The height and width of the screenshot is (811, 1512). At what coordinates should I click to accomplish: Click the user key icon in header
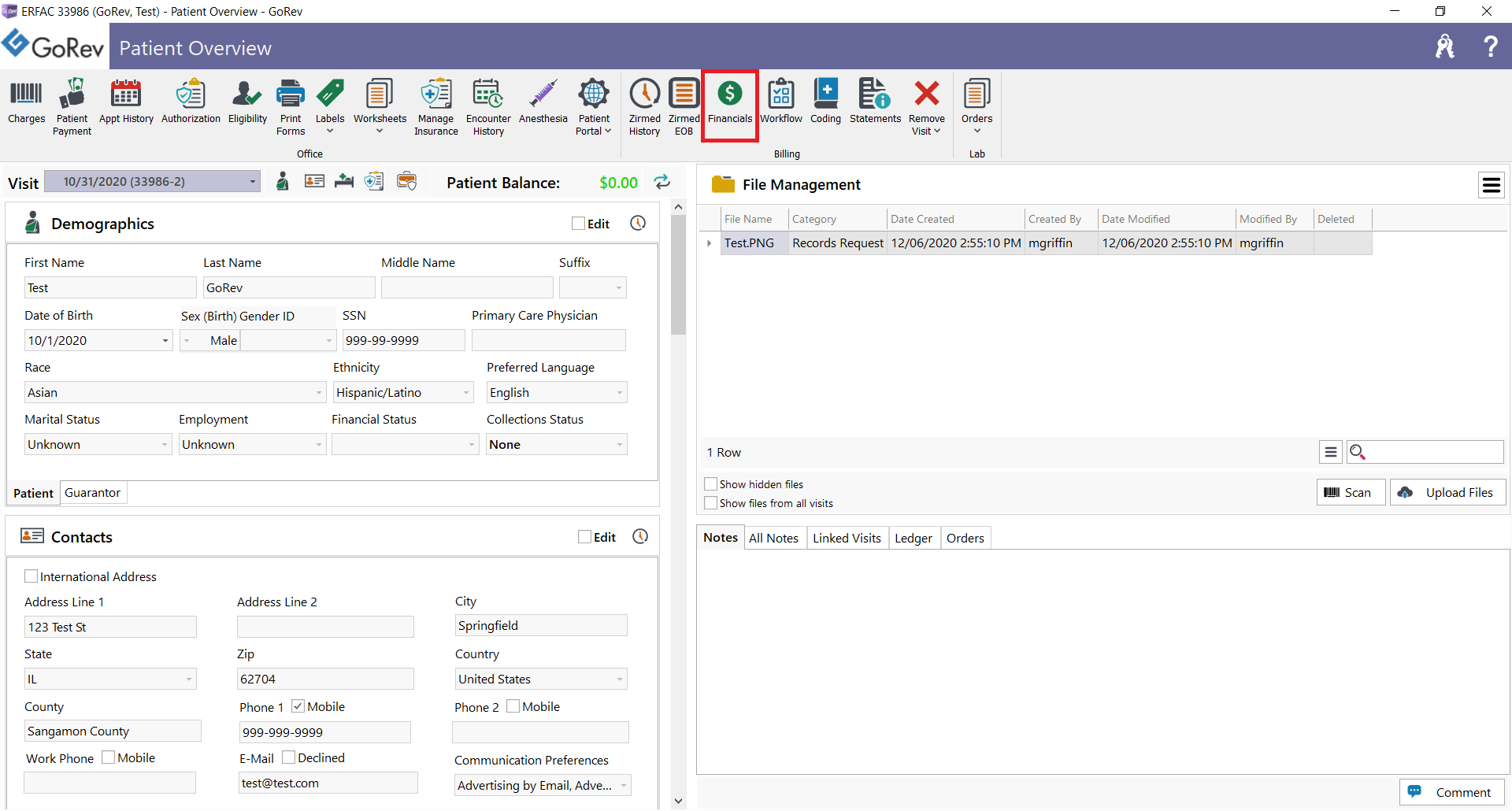point(1444,46)
